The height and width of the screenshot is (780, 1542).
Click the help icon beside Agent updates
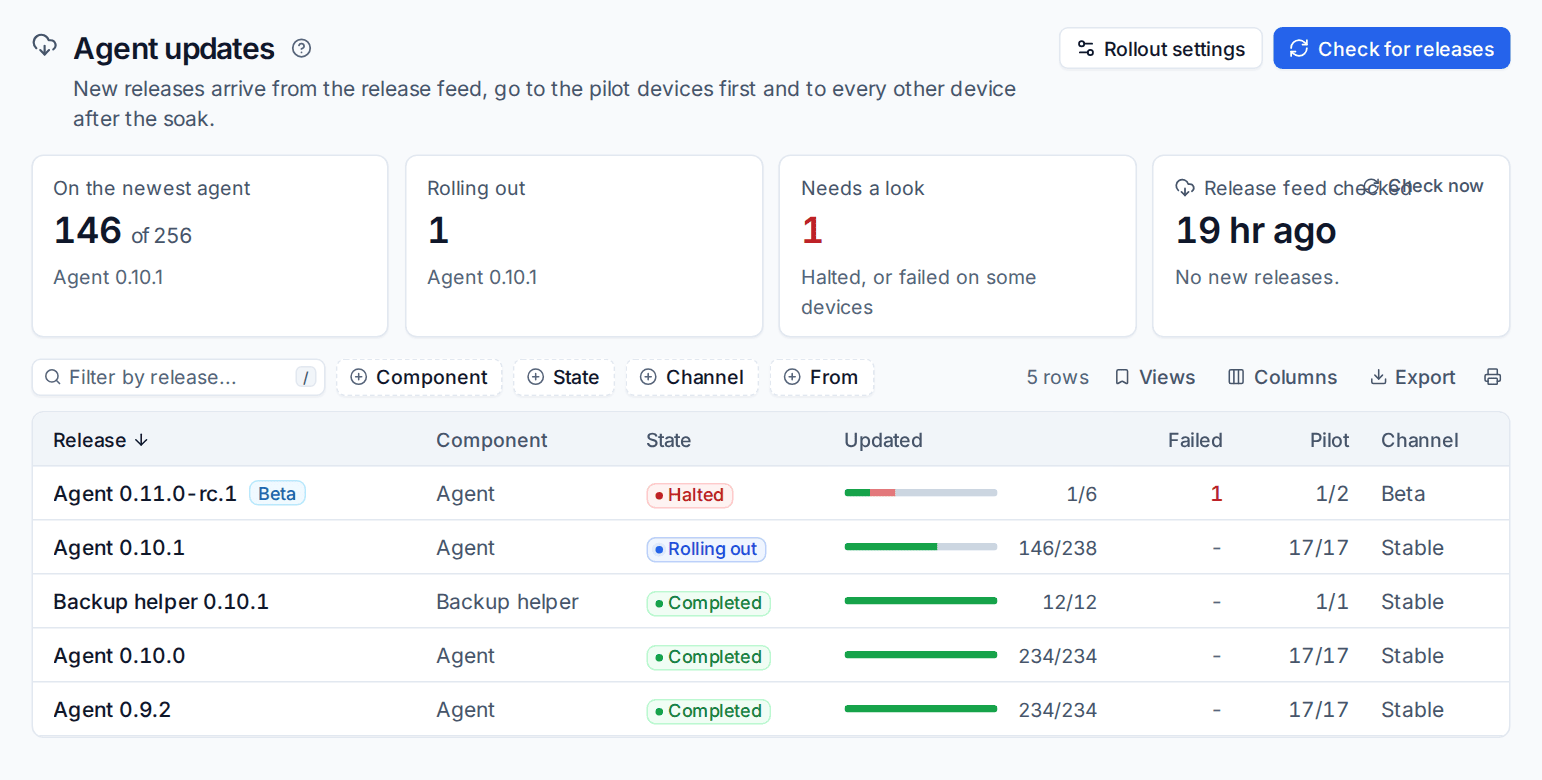301,48
